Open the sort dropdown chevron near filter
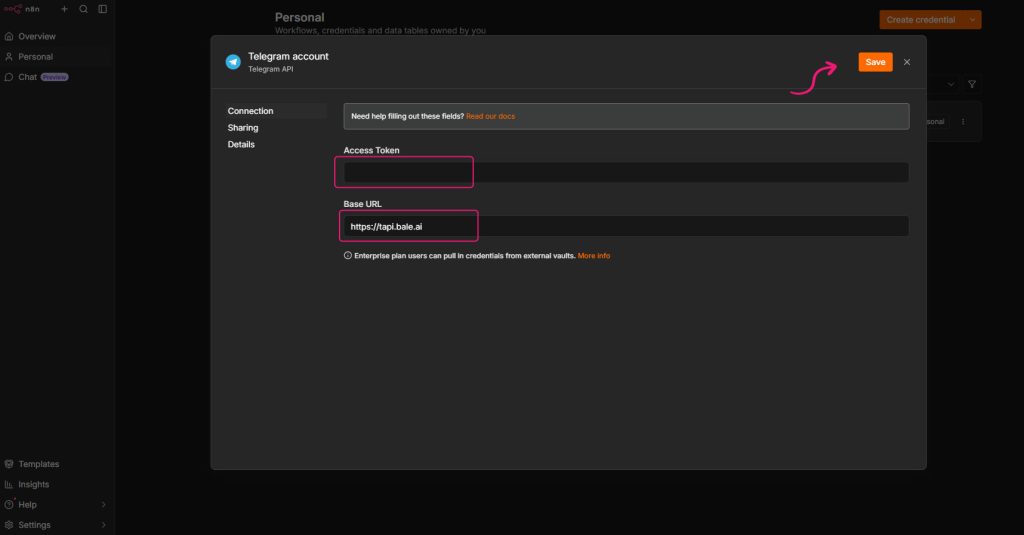1024x535 pixels. pyautogui.click(x=951, y=84)
